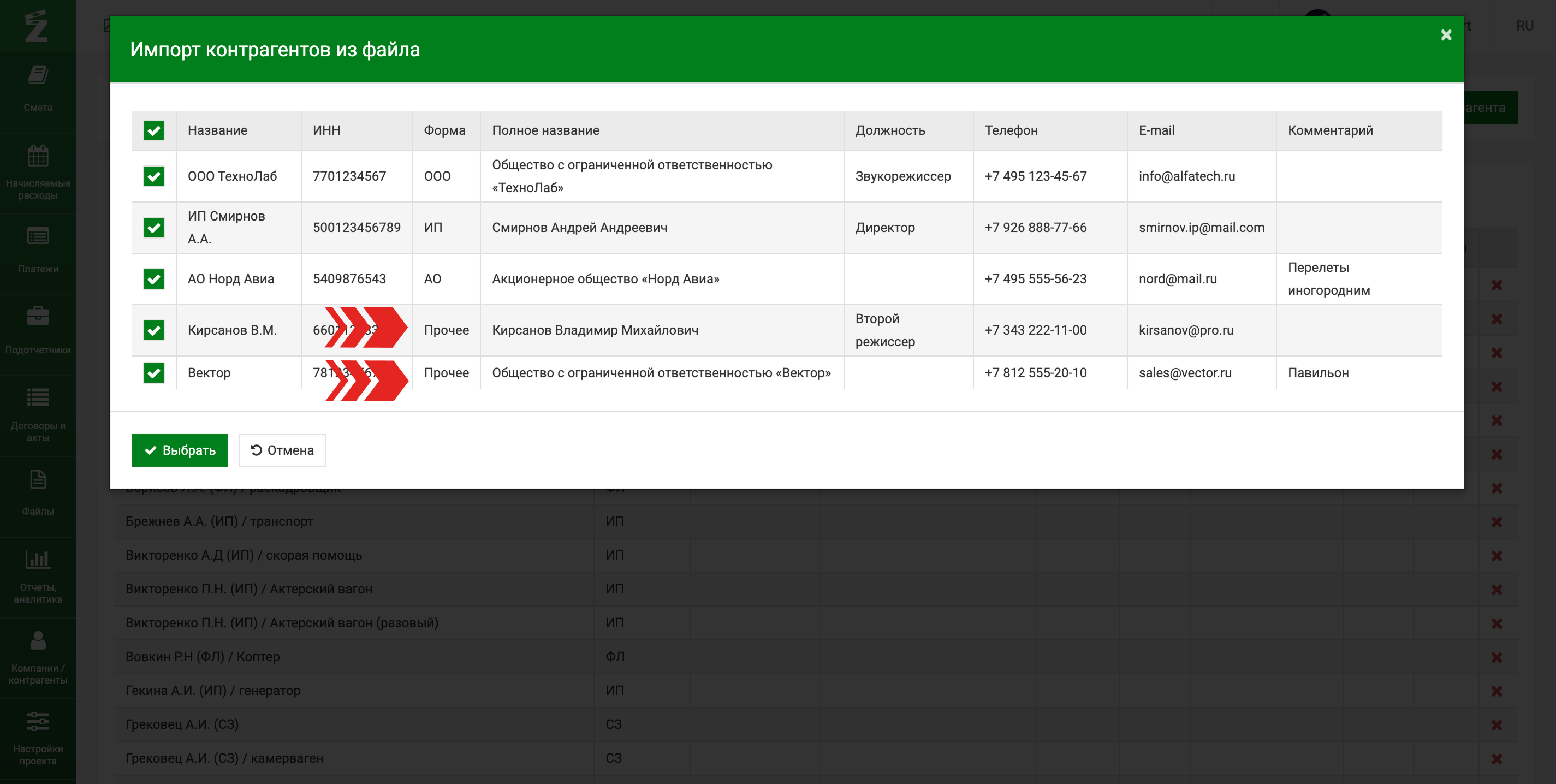Delete the Актерский вагон (разовый) row
This screenshot has height=784, width=1556.
1496,623
